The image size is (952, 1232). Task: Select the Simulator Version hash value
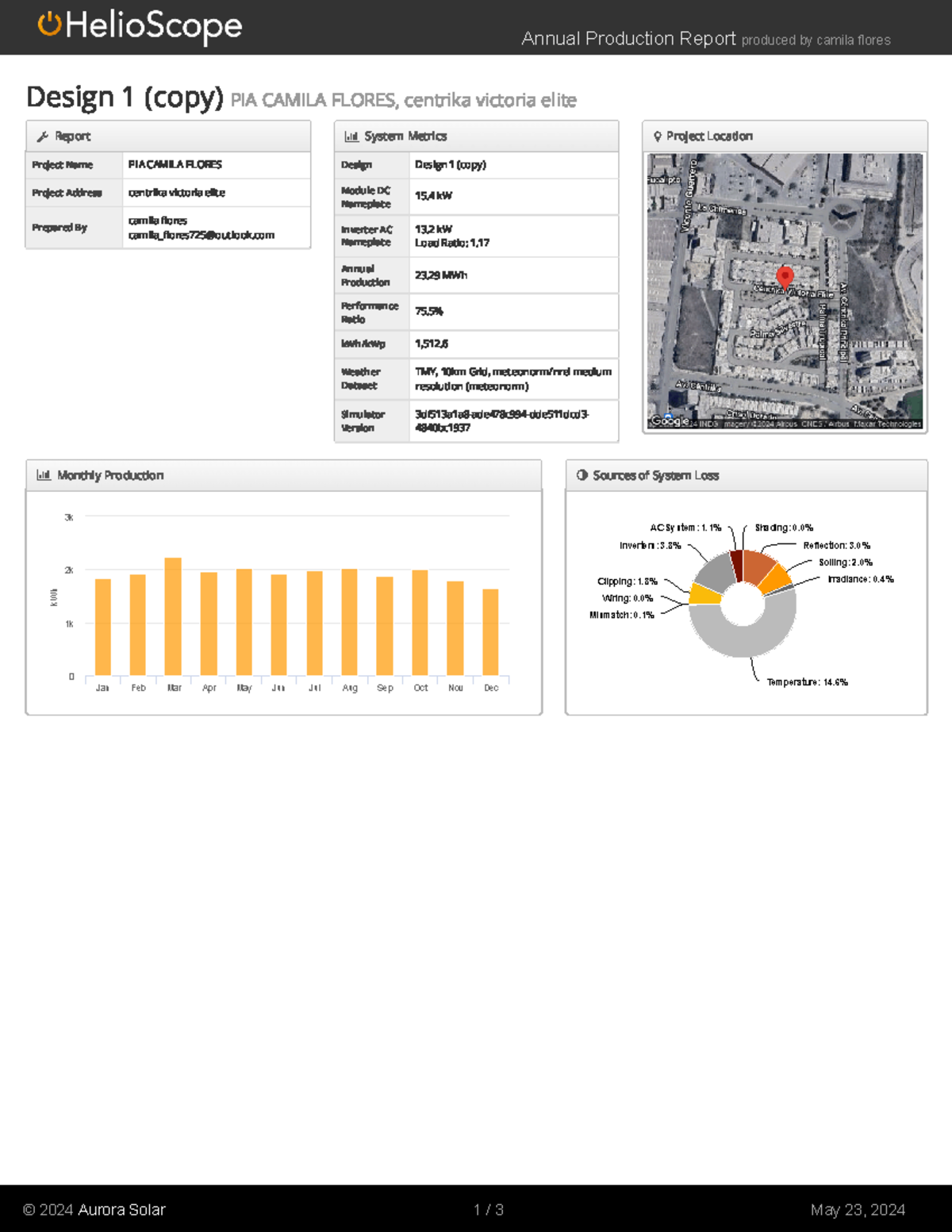click(501, 420)
